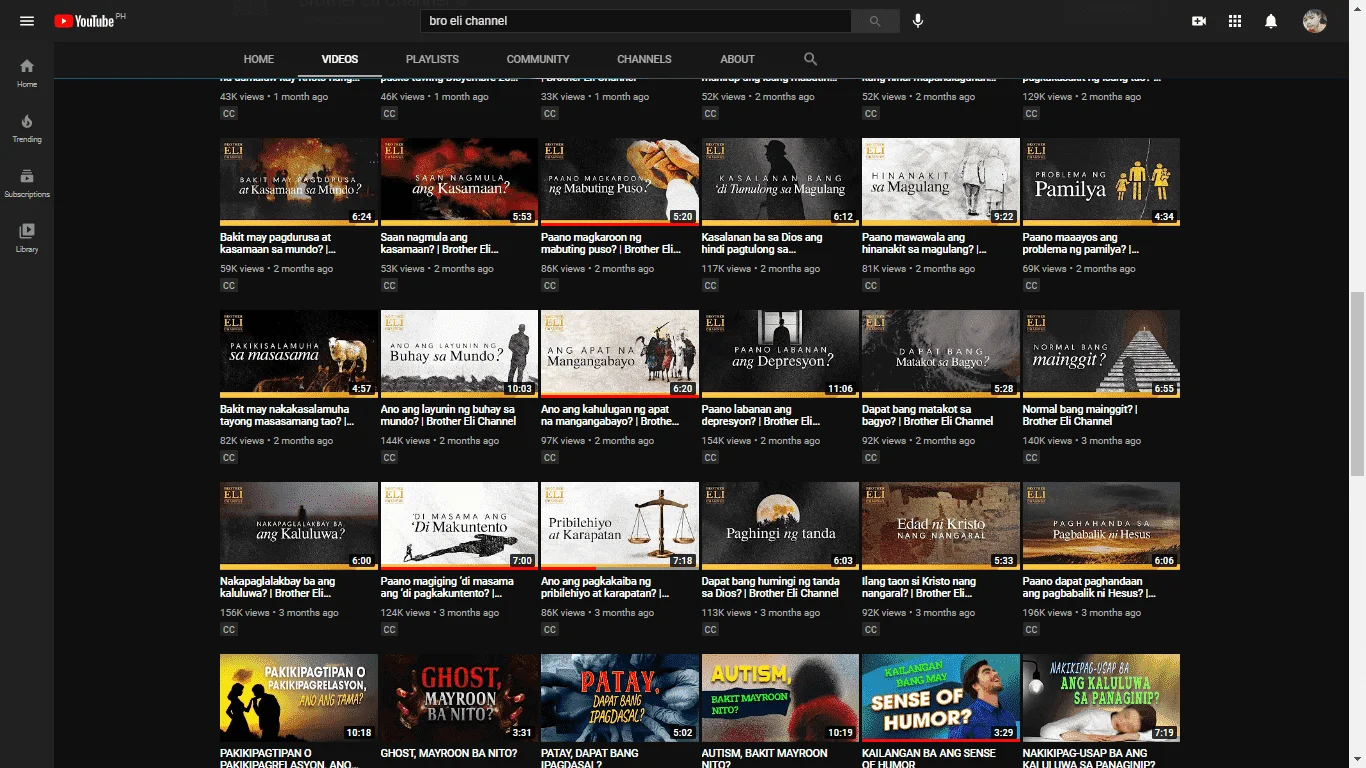1366x768 pixels.
Task: Click title 'Dapat bang humingi ng tanda sa Dios?'
Action: click(x=770, y=587)
